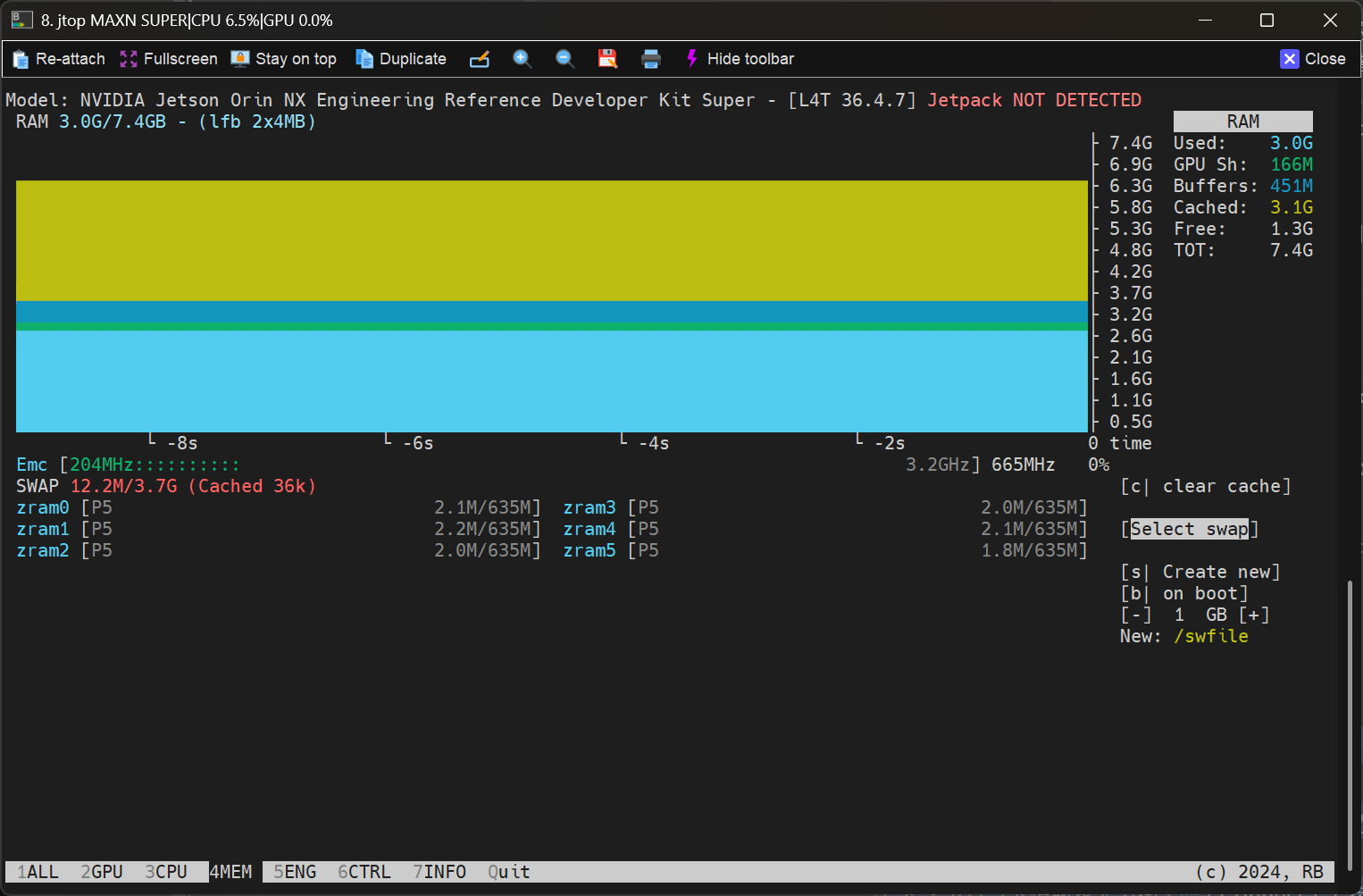1363x896 pixels.
Task: Toggle Stay on top for this window
Action: tap(284, 59)
